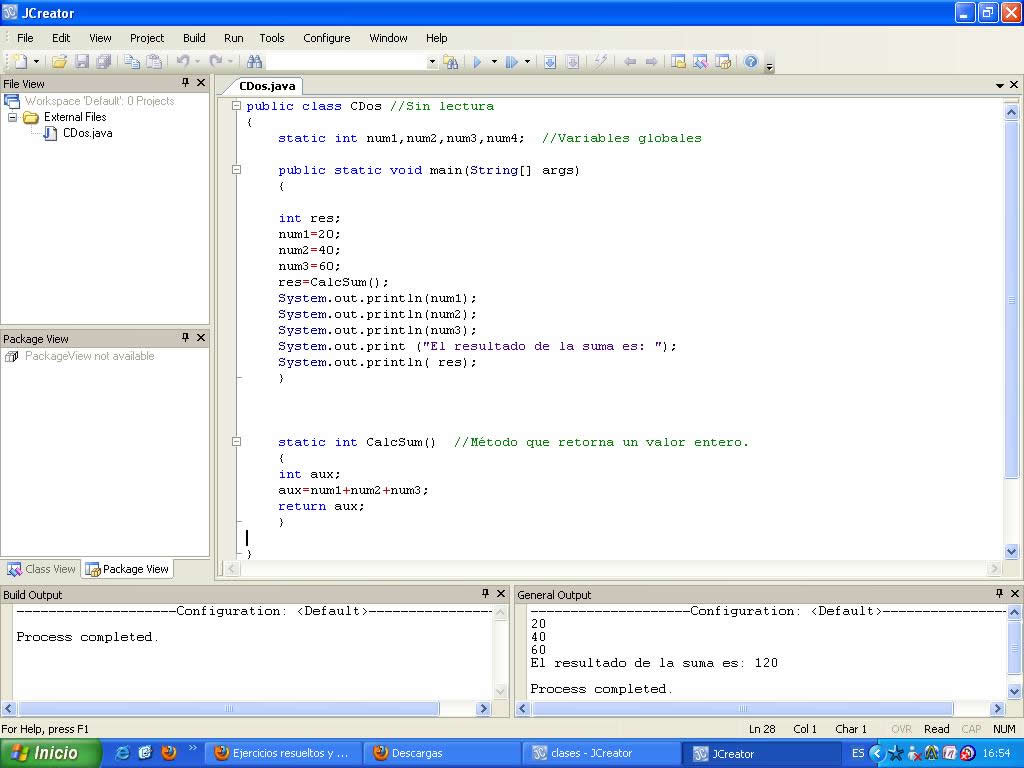
Task: Open the Run File dropdown arrow
Action: (527, 62)
